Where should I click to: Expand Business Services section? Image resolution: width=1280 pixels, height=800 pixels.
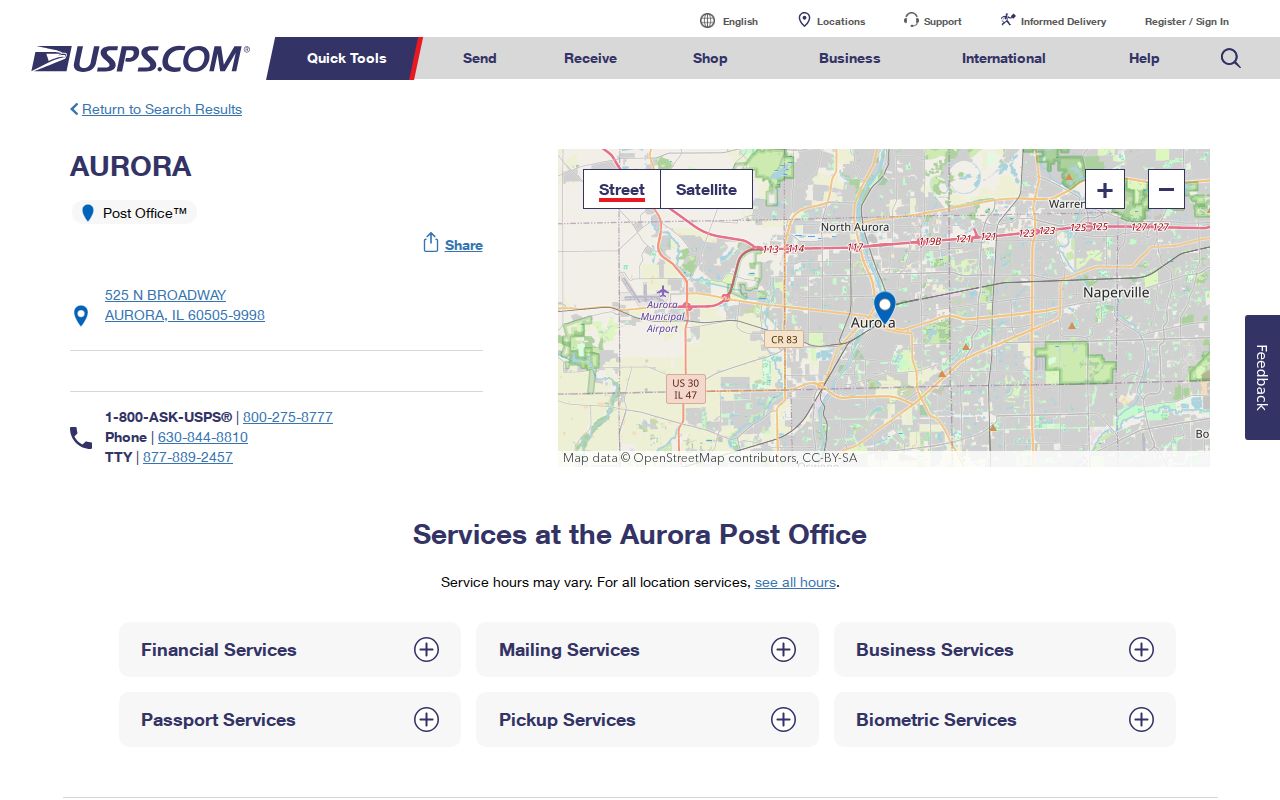coord(1005,650)
